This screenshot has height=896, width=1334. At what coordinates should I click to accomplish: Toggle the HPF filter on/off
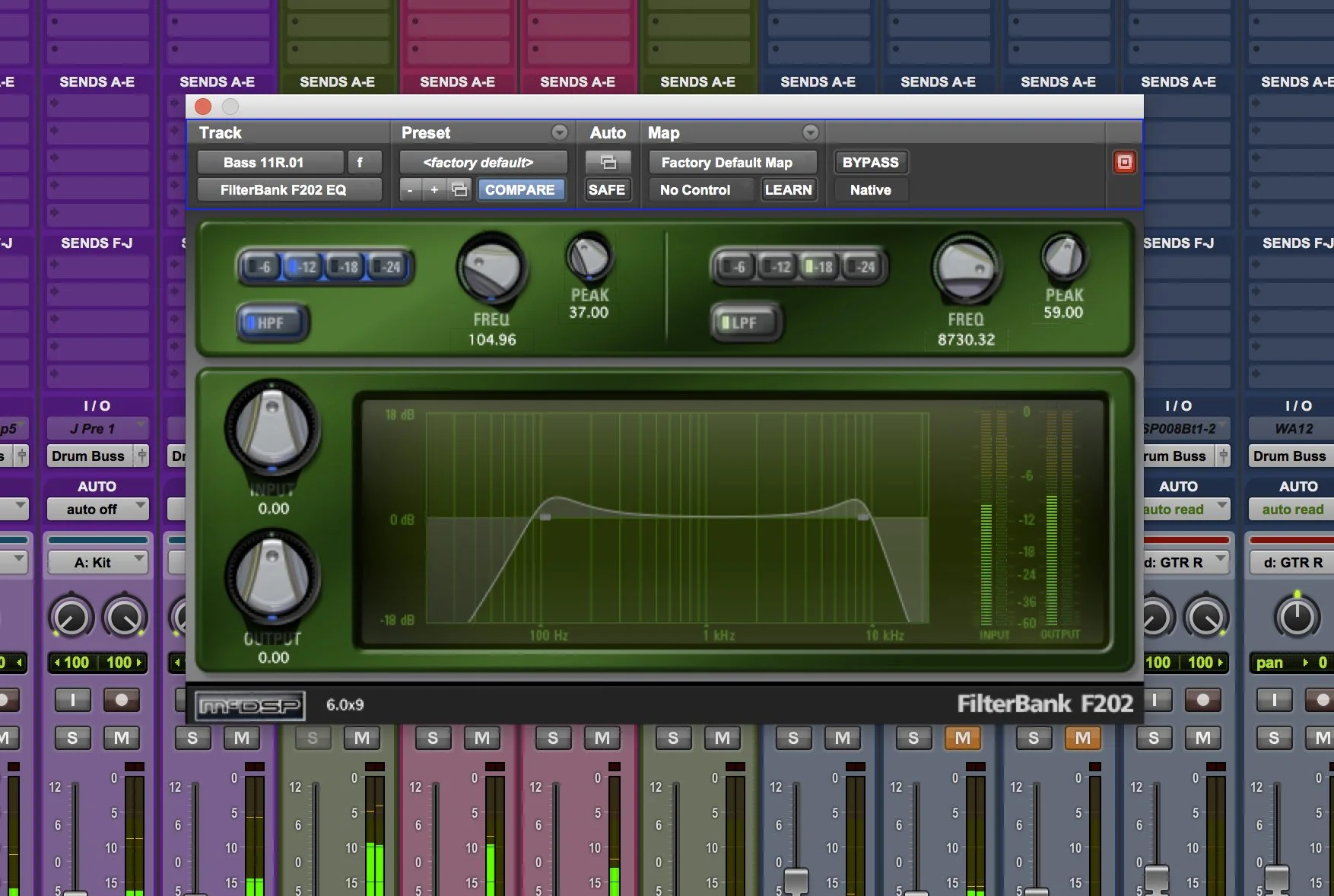click(x=272, y=322)
